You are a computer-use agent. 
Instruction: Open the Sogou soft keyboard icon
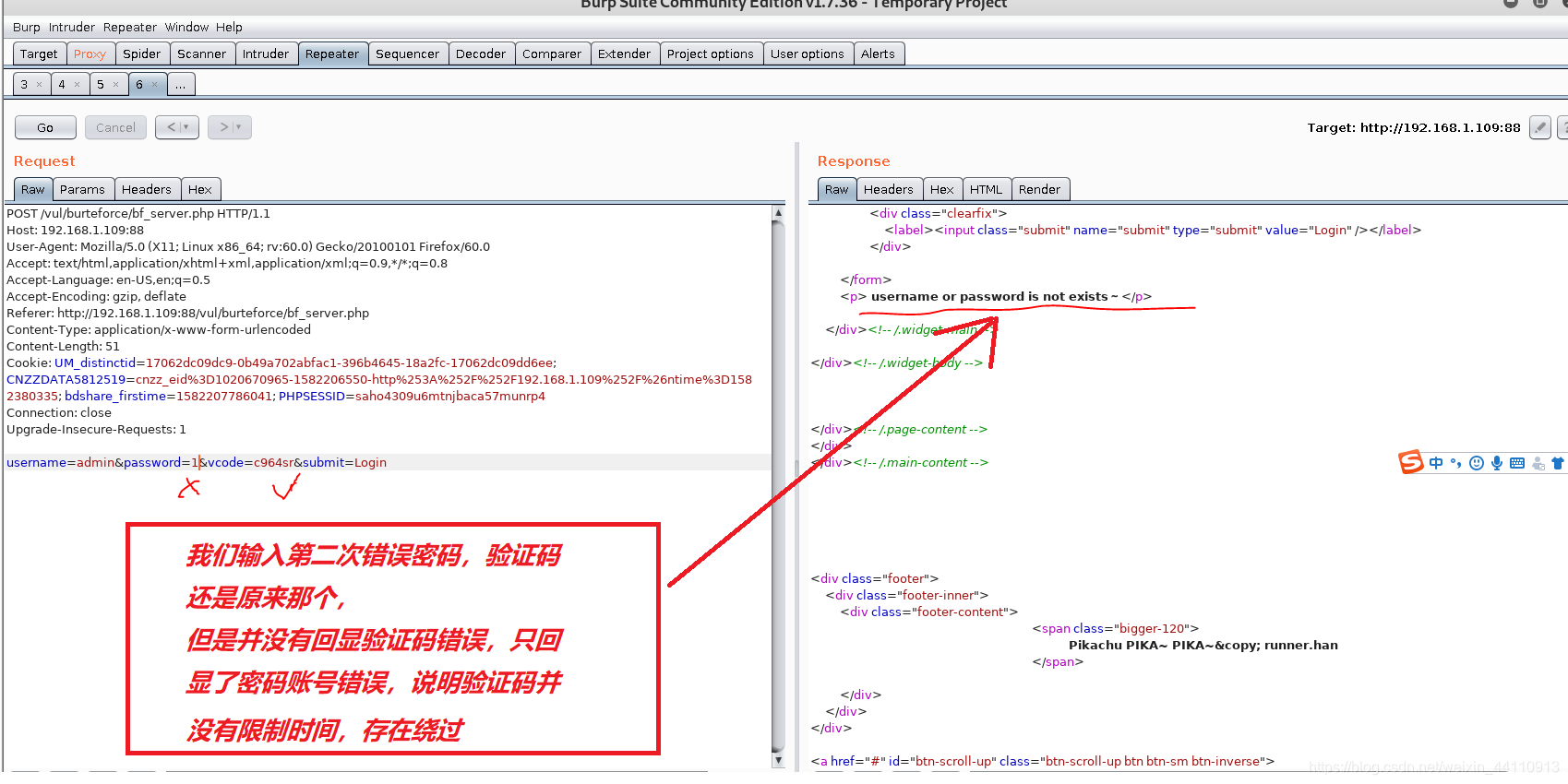point(1517,463)
